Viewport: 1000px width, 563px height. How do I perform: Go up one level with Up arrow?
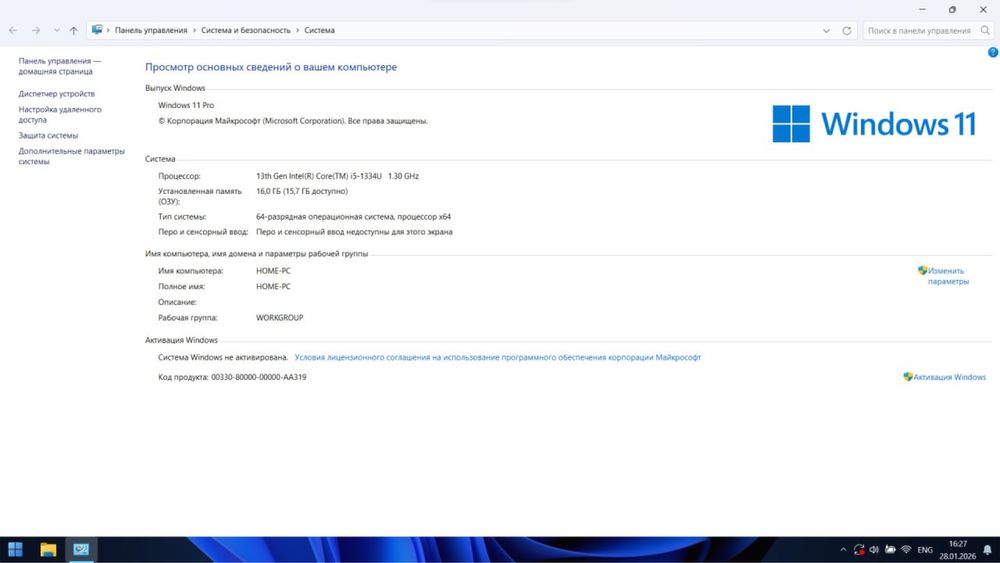(73, 31)
